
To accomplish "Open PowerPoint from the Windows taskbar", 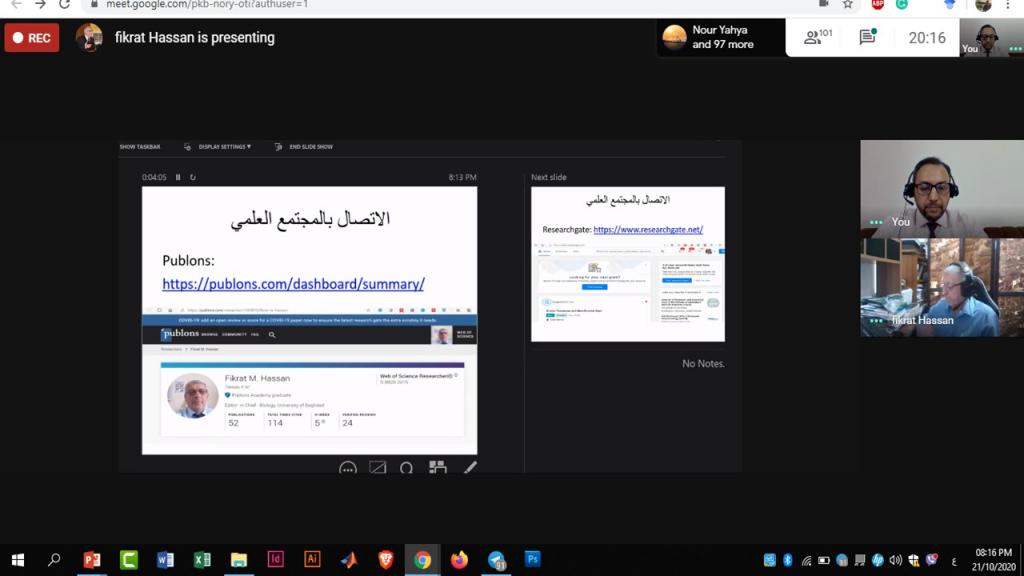I will pyautogui.click(x=92, y=560).
